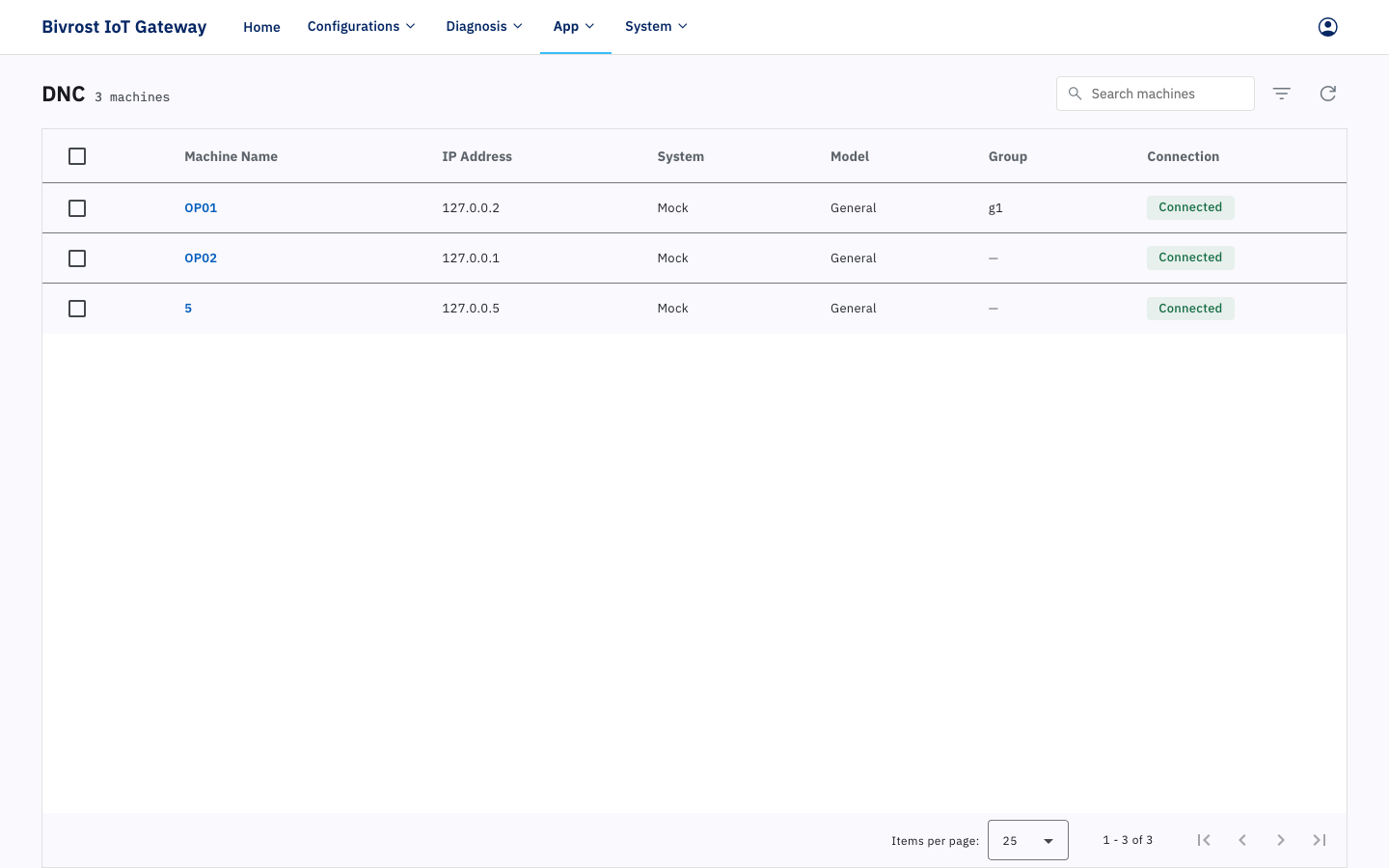Refresh the machine list
This screenshot has width=1389, height=868.
tap(1327, 94)
